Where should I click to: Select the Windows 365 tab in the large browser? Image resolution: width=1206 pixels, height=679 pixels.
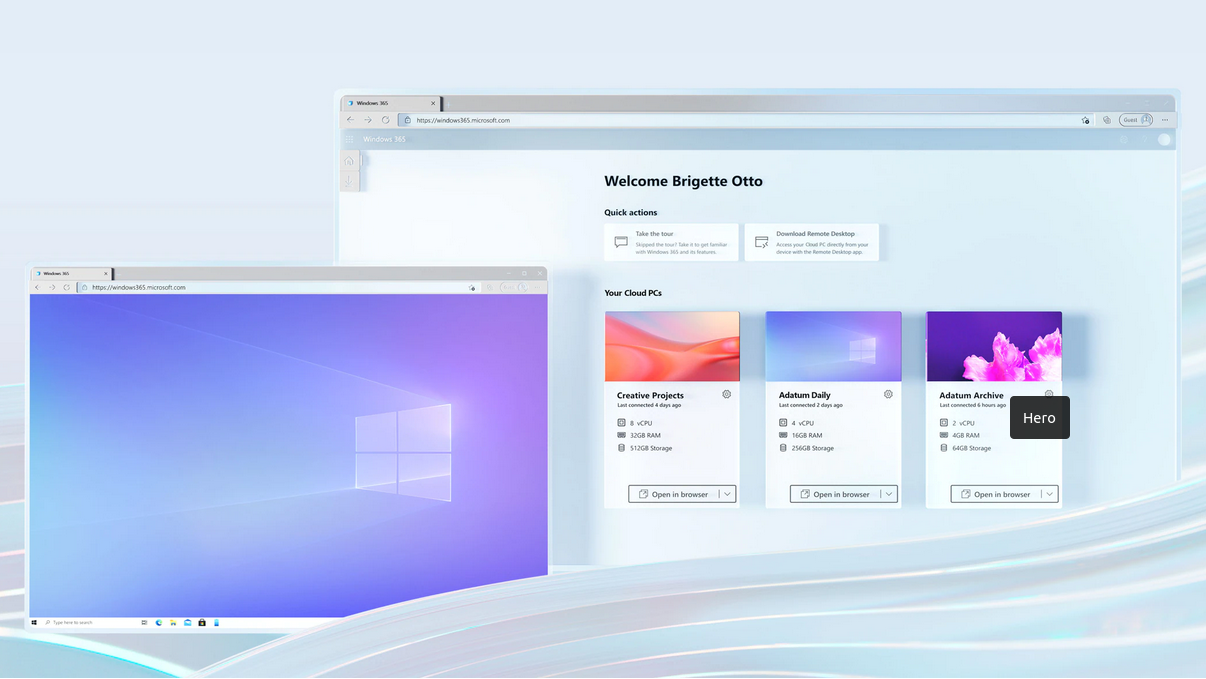(x=391, y=103)
